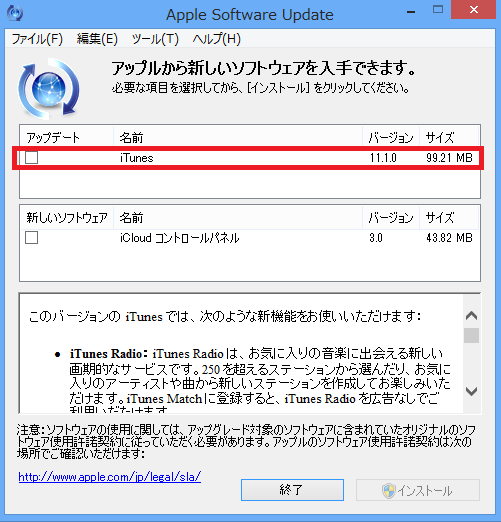501x522 pixels.
Task: Click the large blue globe update icon
Action: click(49, 89)
